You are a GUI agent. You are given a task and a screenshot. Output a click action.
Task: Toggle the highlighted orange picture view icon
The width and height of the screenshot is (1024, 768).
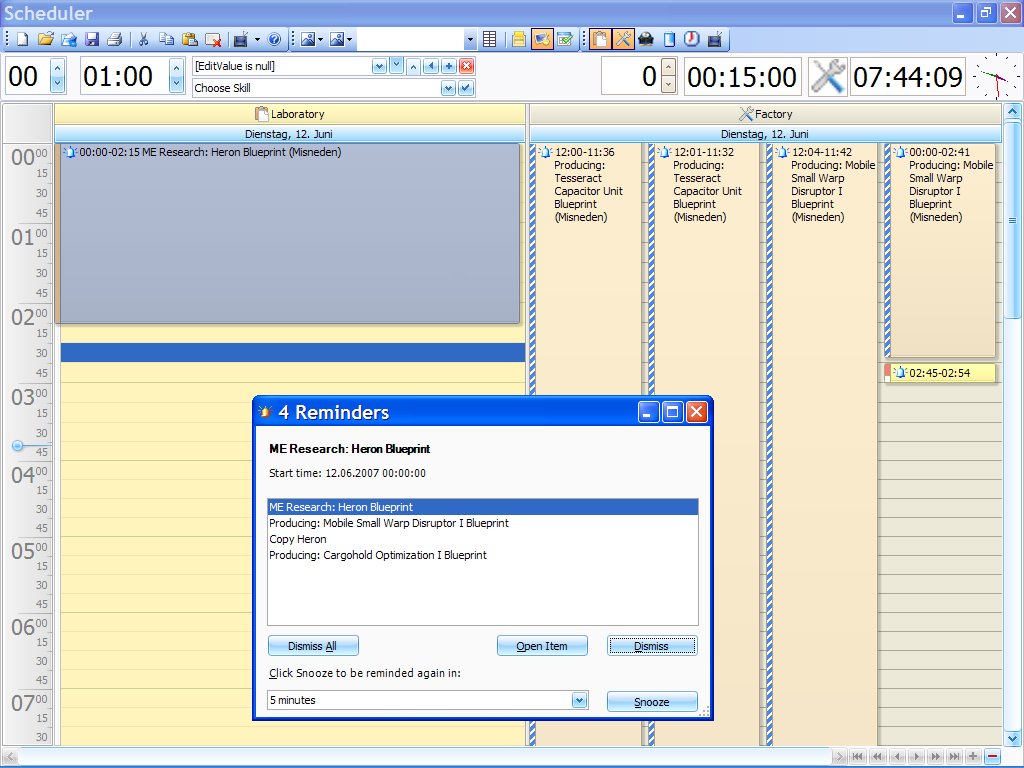click(542, 40)
